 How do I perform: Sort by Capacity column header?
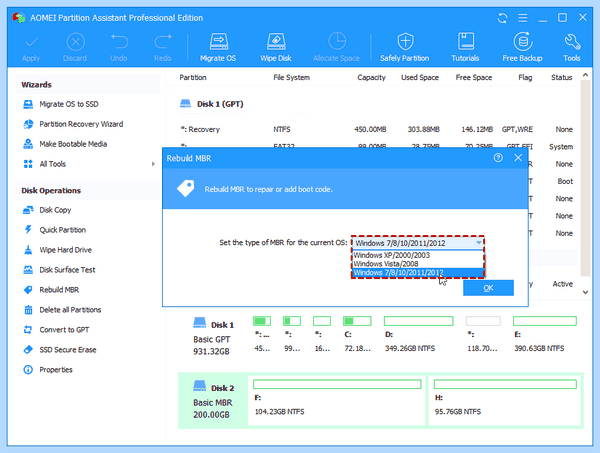point(371,77)
